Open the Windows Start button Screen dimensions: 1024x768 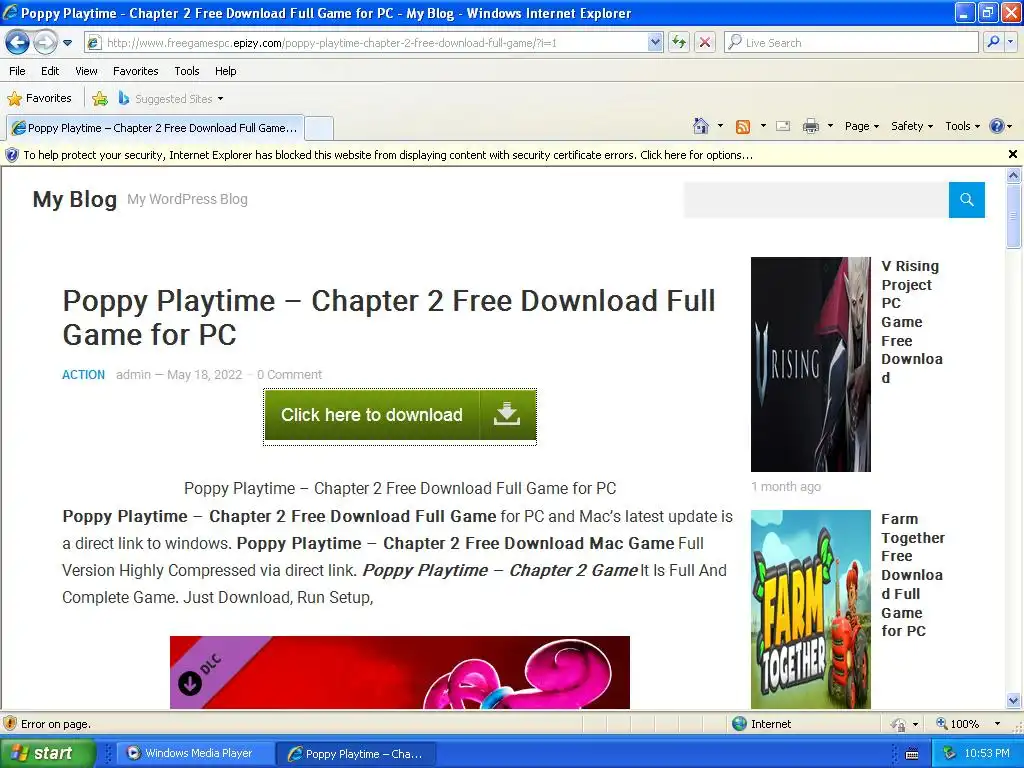pos(48,753)
